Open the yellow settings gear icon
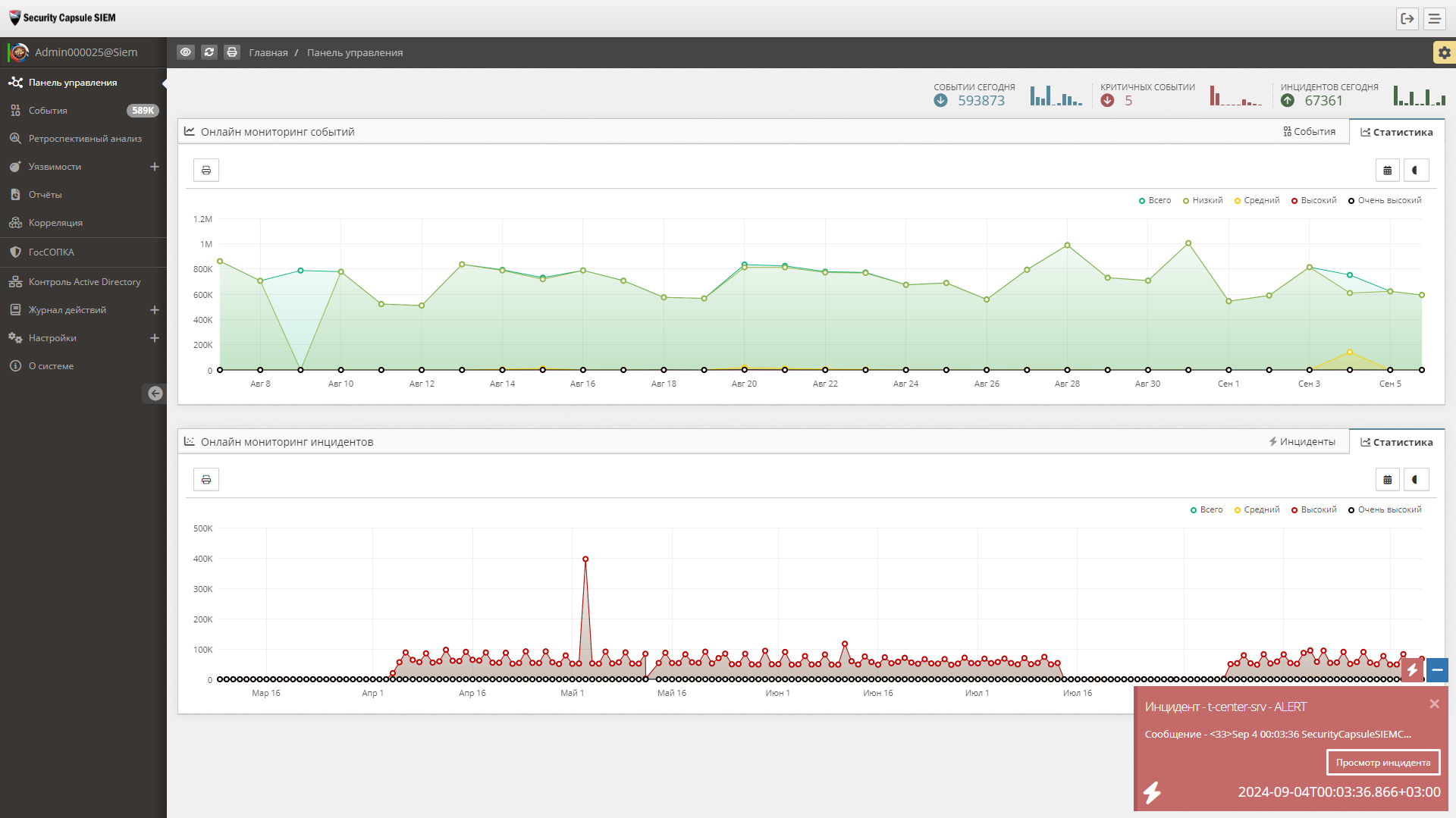 click(1444, 52)
